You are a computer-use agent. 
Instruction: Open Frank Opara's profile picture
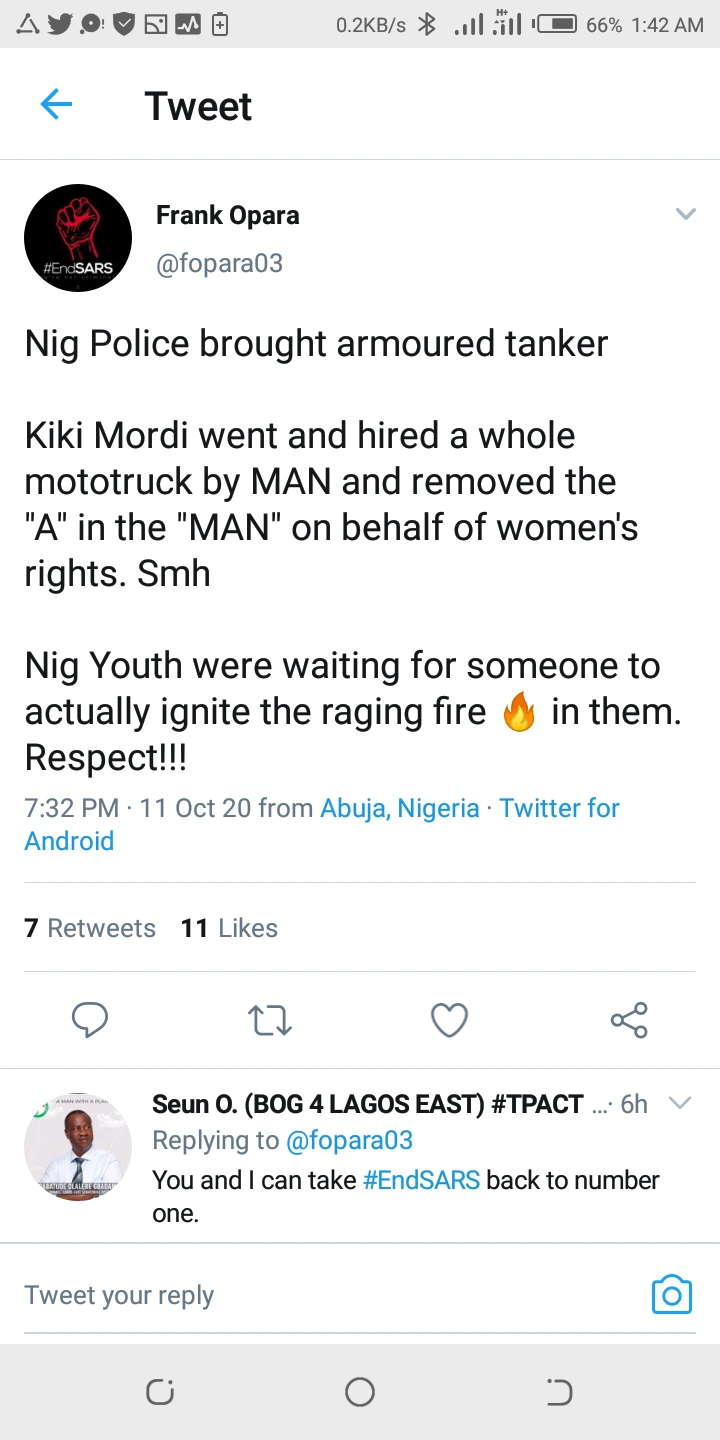[x=78, y=238]
